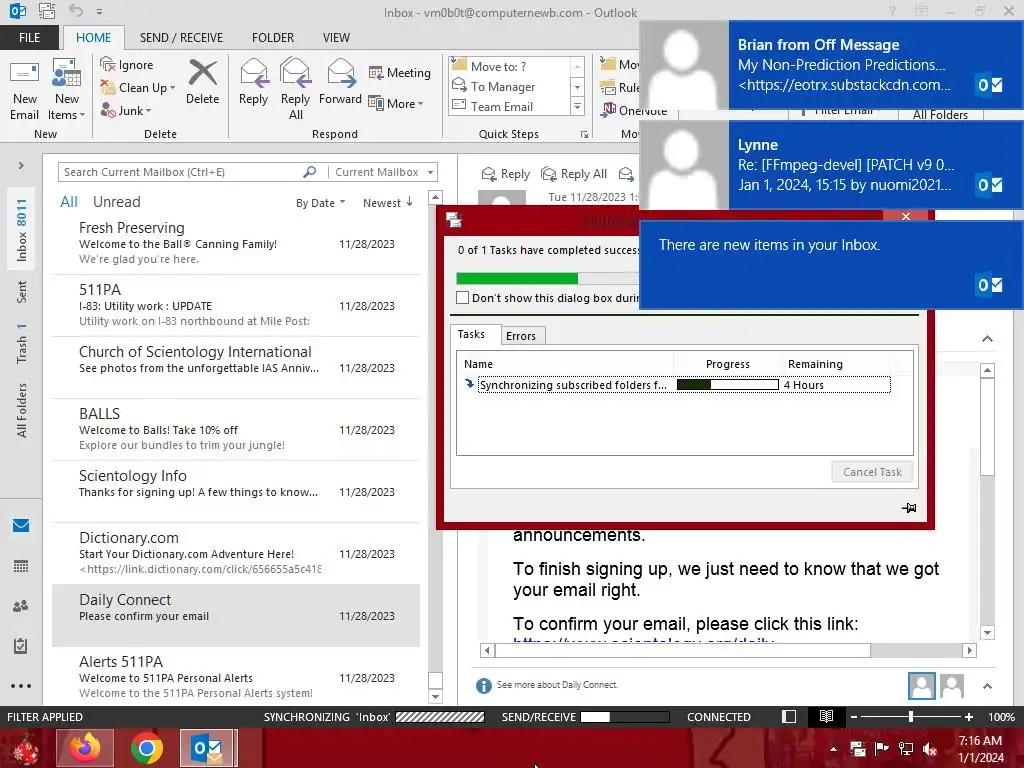Open Google Chrome from the taskbar

click(146, 748)
